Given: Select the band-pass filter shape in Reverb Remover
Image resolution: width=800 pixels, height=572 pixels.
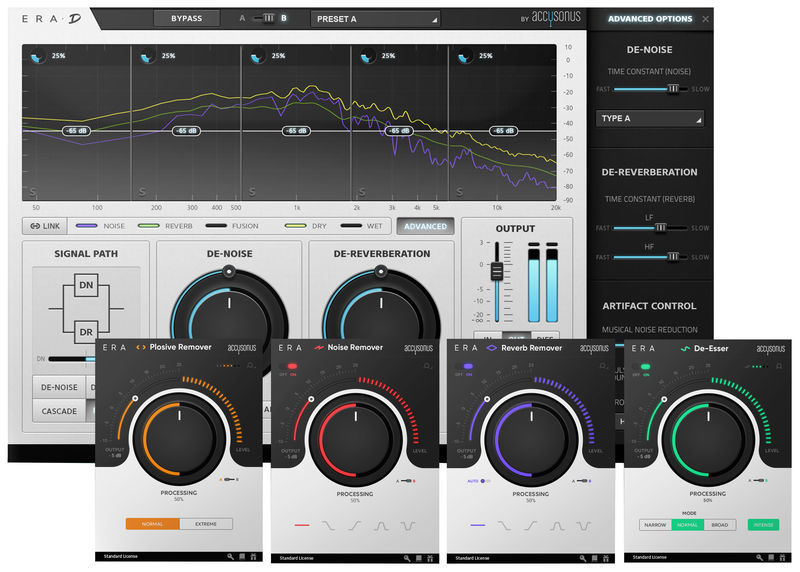Looking at the screenshot, I should (x=557, y=525).
